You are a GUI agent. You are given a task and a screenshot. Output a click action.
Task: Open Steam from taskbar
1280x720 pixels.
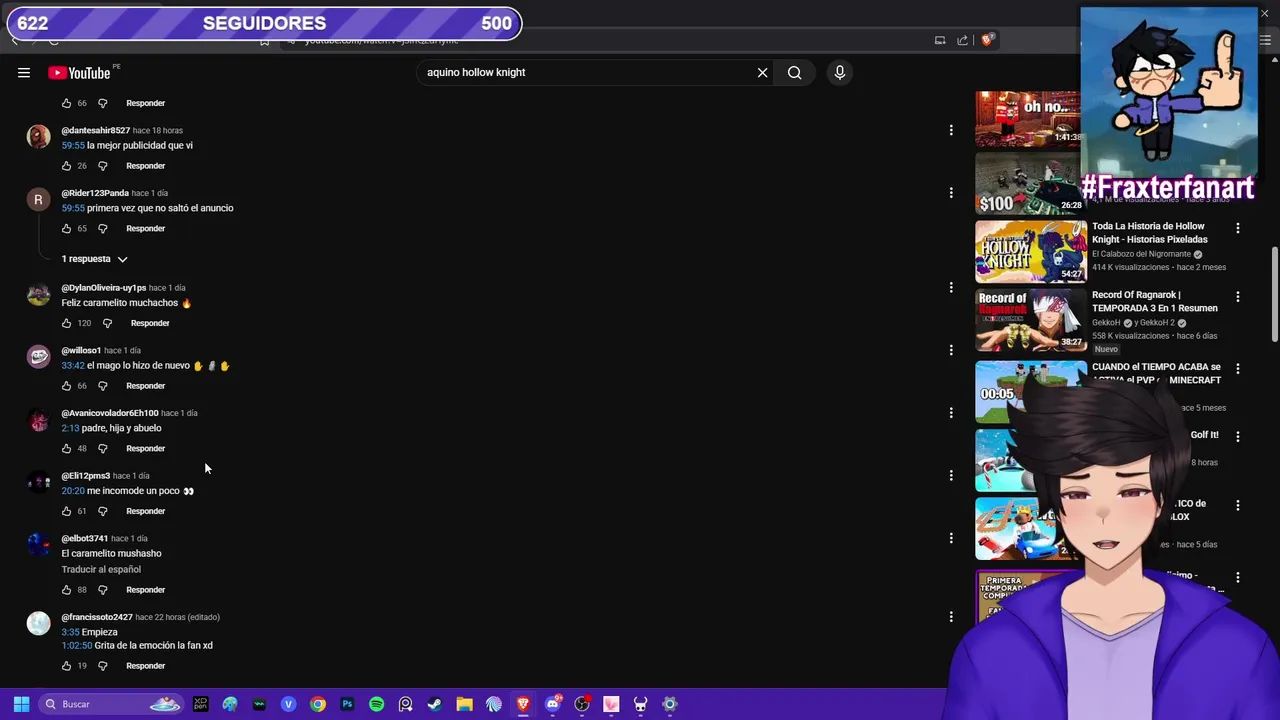[x=435, y=704]
